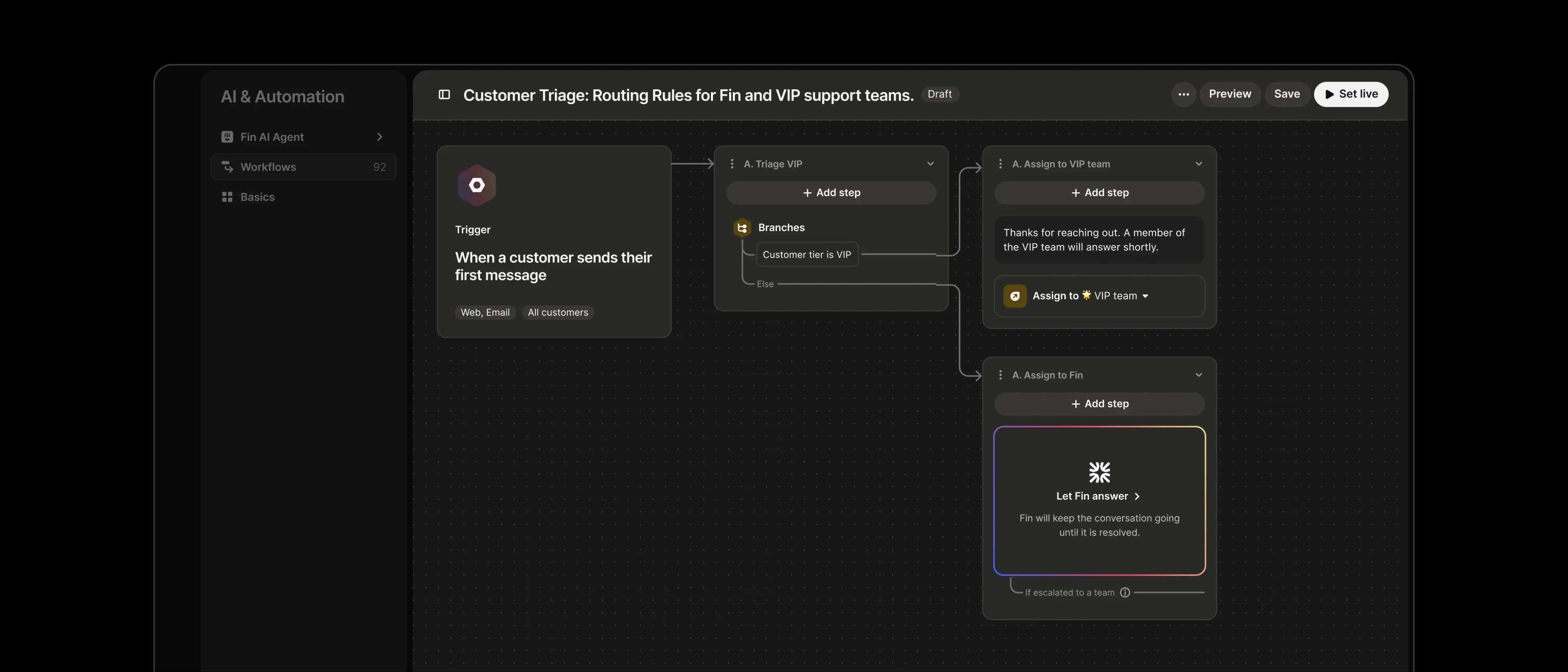Click the Basics grid icon
This screenshot has height=672, width=1568.
pos(227,197)
